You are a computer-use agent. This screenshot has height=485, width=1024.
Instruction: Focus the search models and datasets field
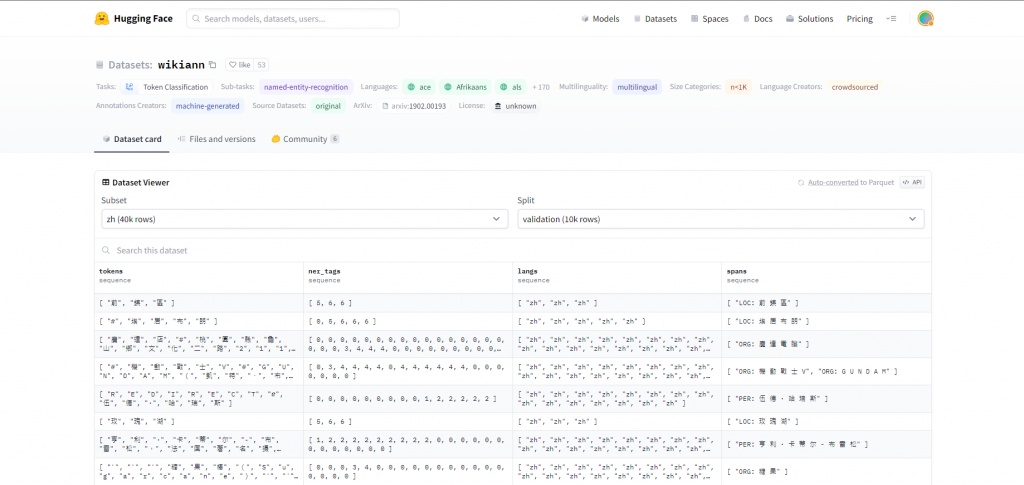[293, 19]
